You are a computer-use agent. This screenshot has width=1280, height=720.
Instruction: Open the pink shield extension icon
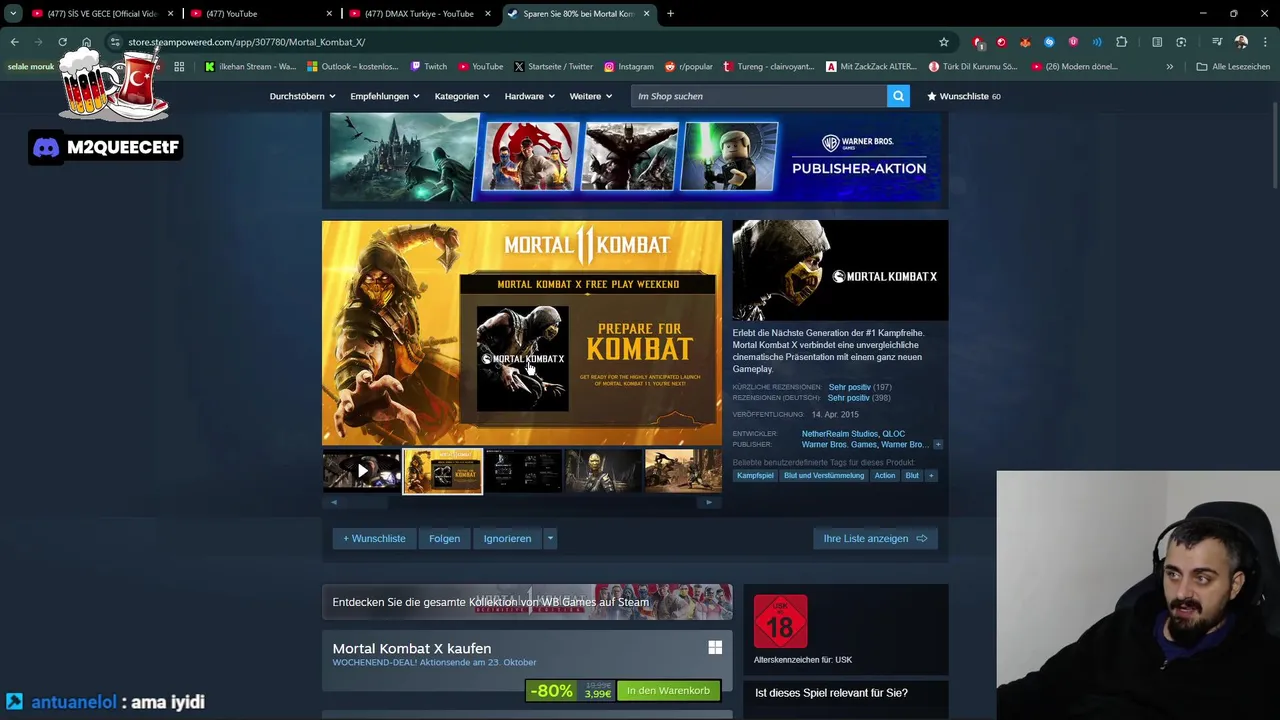click(1073, 42)
